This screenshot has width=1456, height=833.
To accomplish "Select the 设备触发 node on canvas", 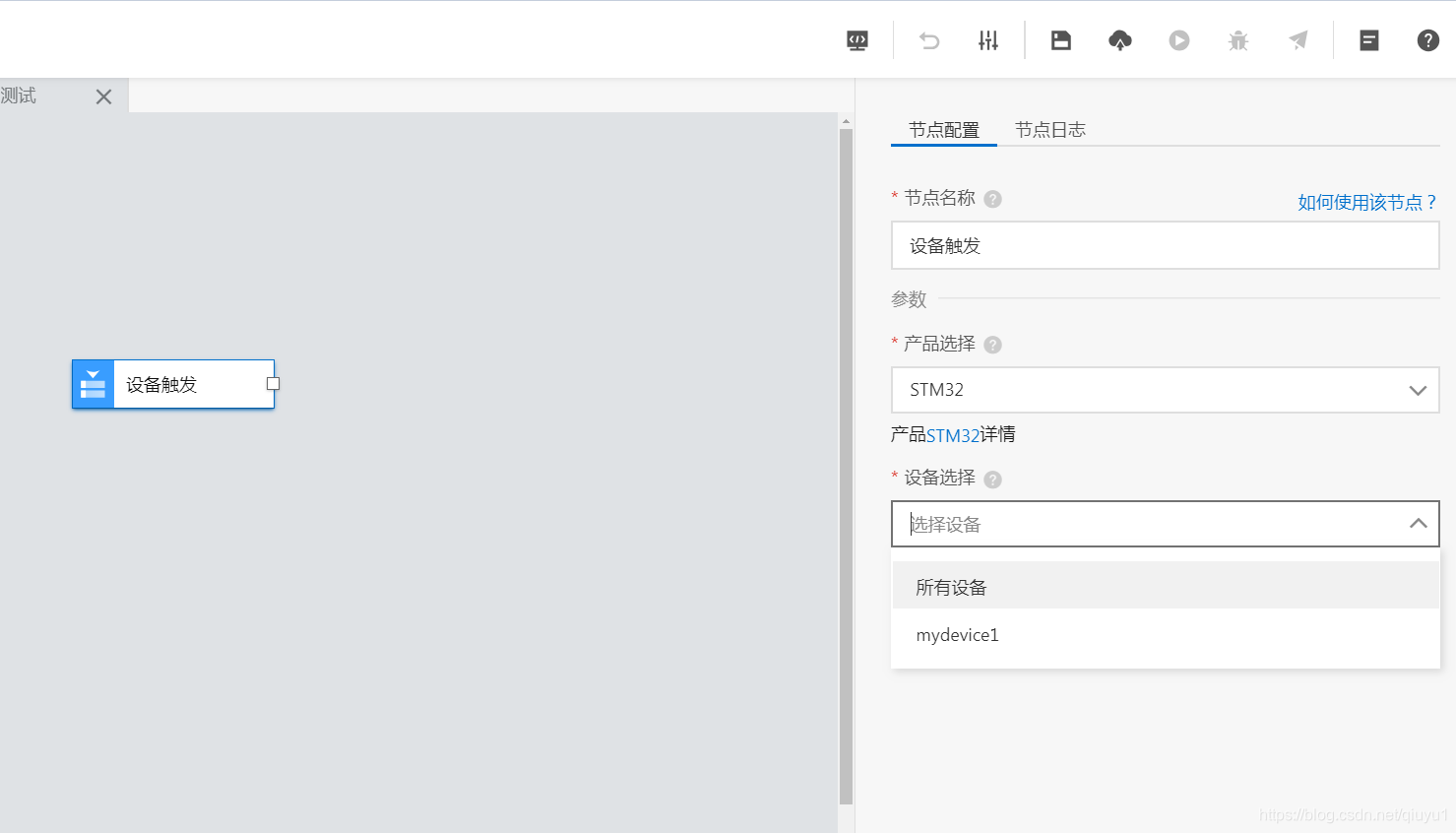I will coord(173,384).
